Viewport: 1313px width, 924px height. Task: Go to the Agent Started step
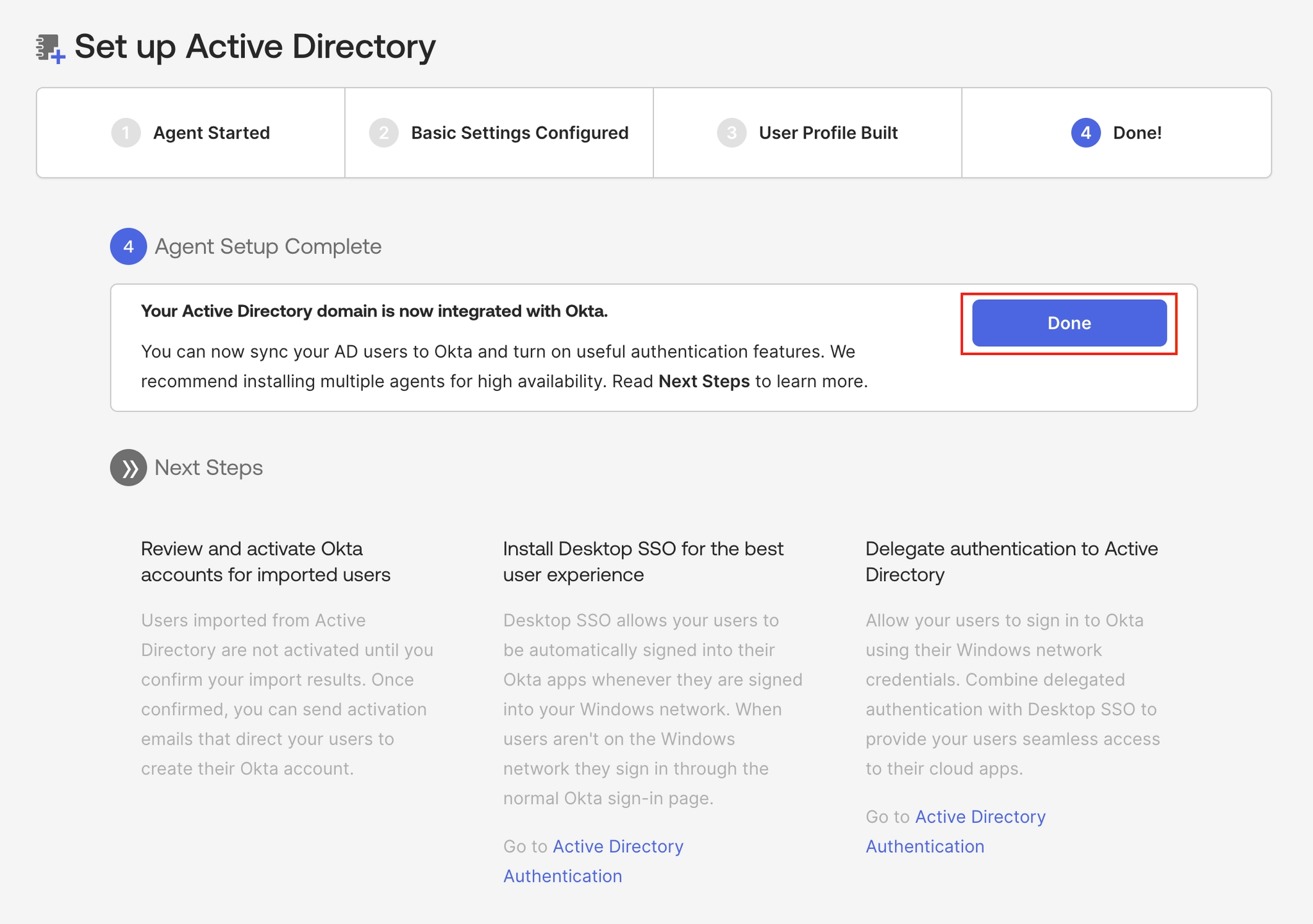191,133
